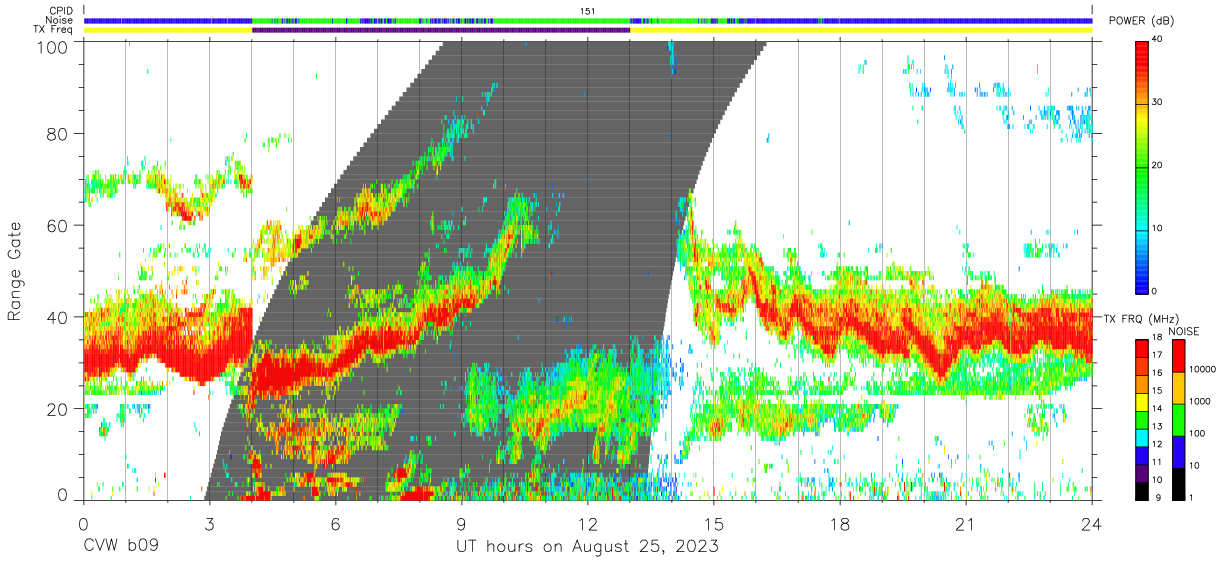The height and width of the screenshot is (567, 1228).
Task: Select the CPID value 151
Action: [587, 10]
